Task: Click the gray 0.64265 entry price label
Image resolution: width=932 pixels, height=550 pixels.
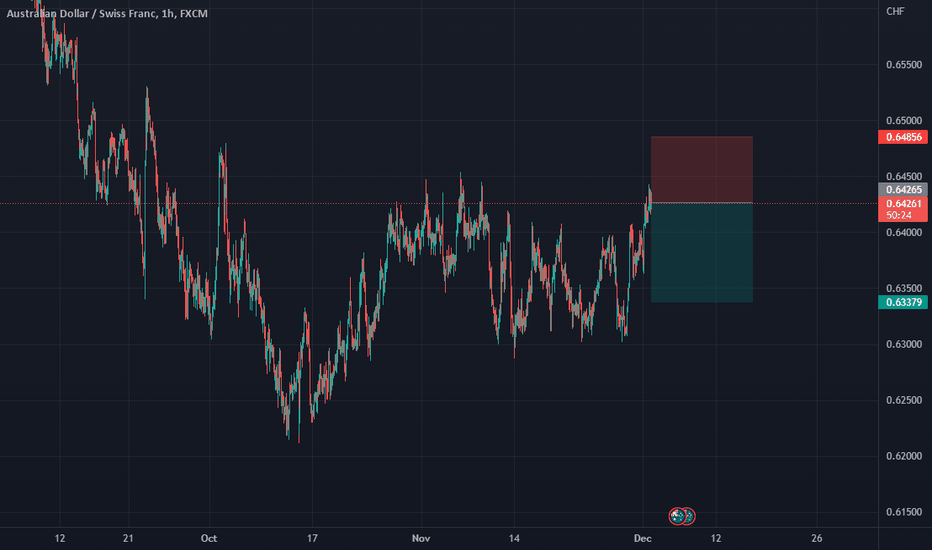Action: click(x=903, y=190)
